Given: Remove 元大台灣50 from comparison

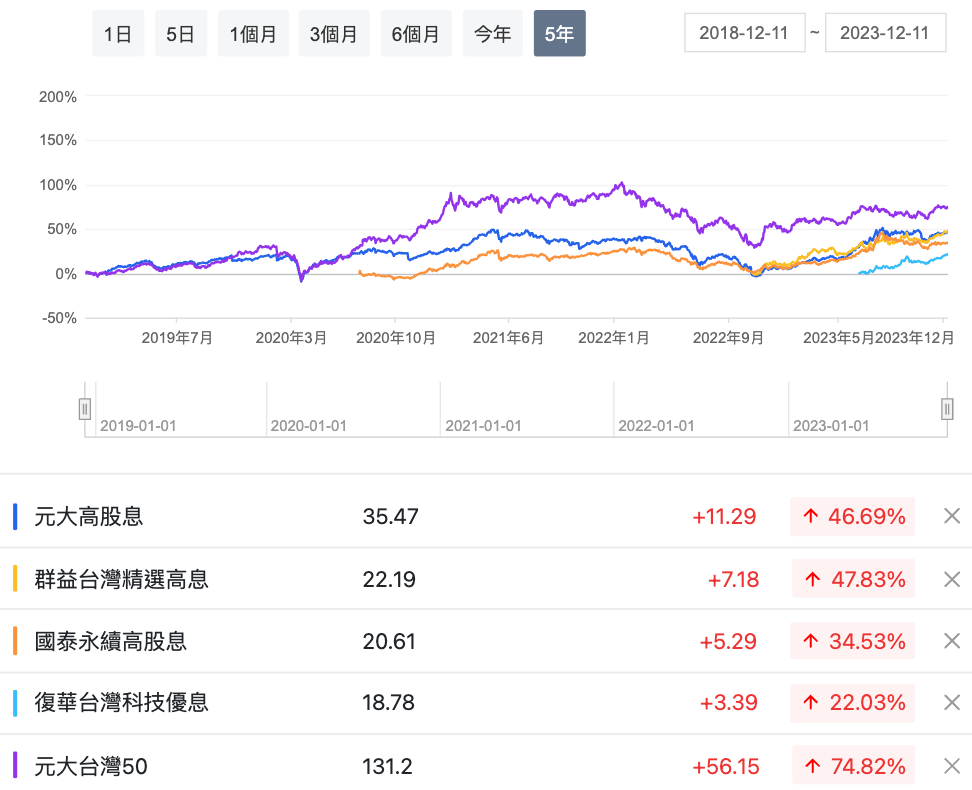Looking at the screenshot, I should tap(952, 766).
